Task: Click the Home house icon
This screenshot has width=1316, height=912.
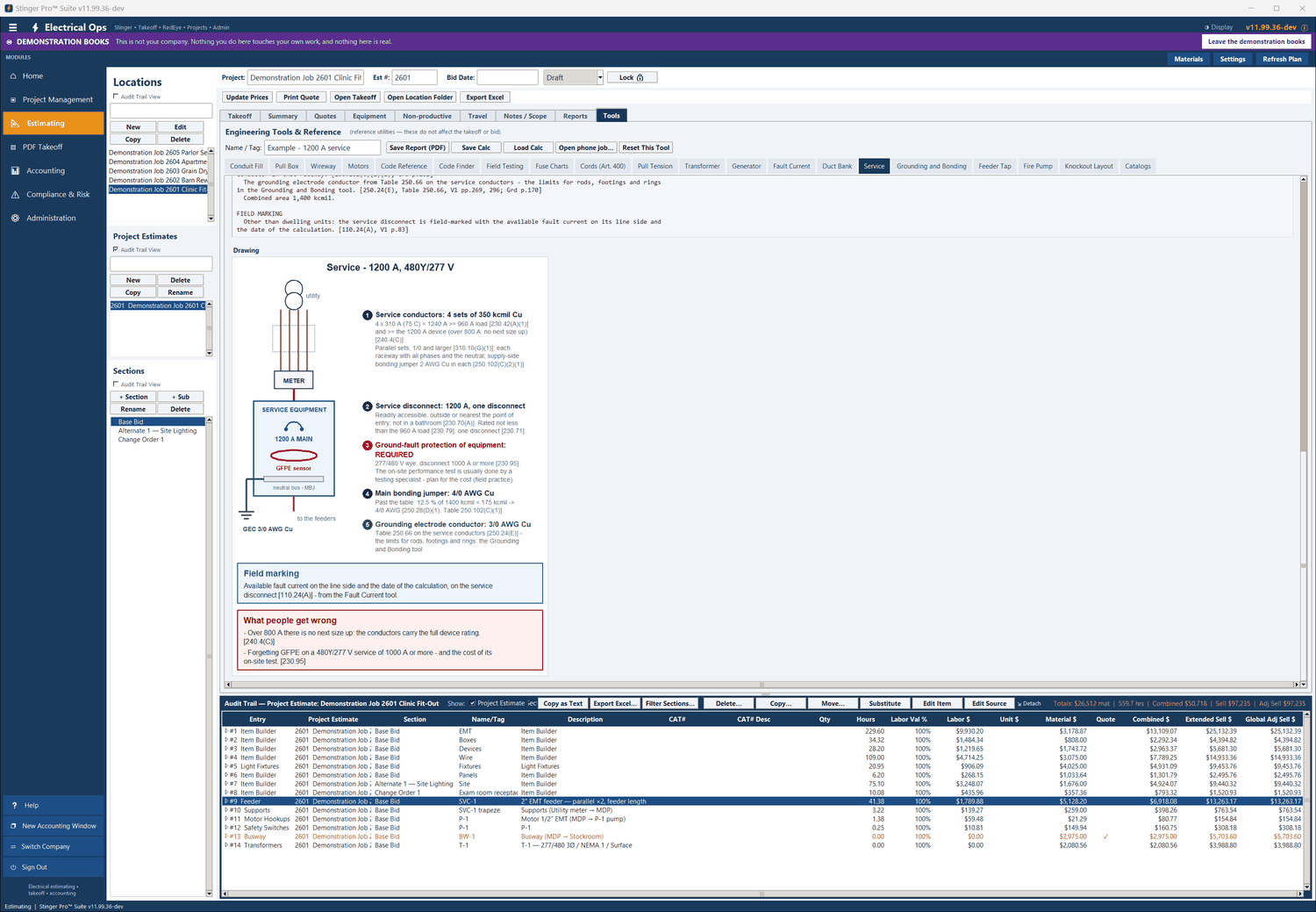Action: click(13, 76)
